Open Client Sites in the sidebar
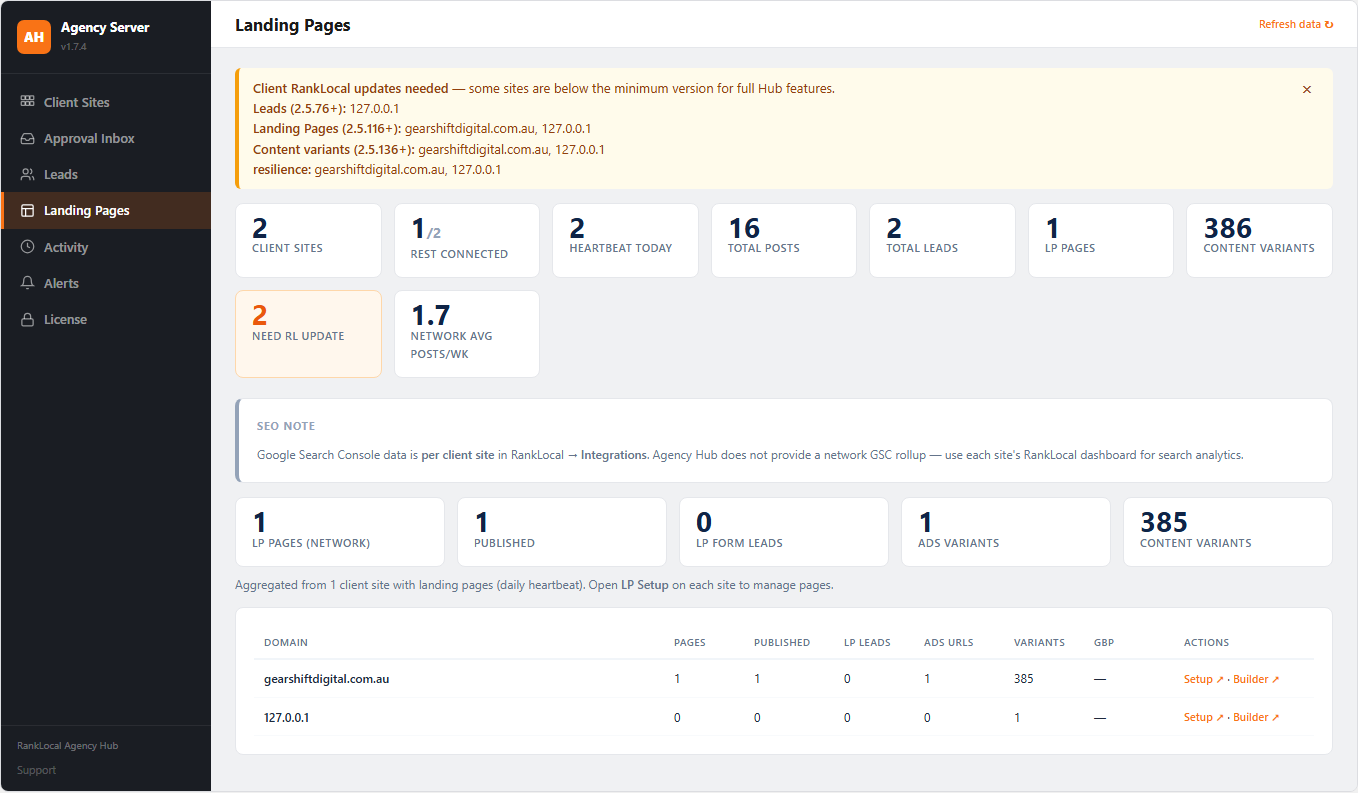The image size is (1358, 793). 106,102
